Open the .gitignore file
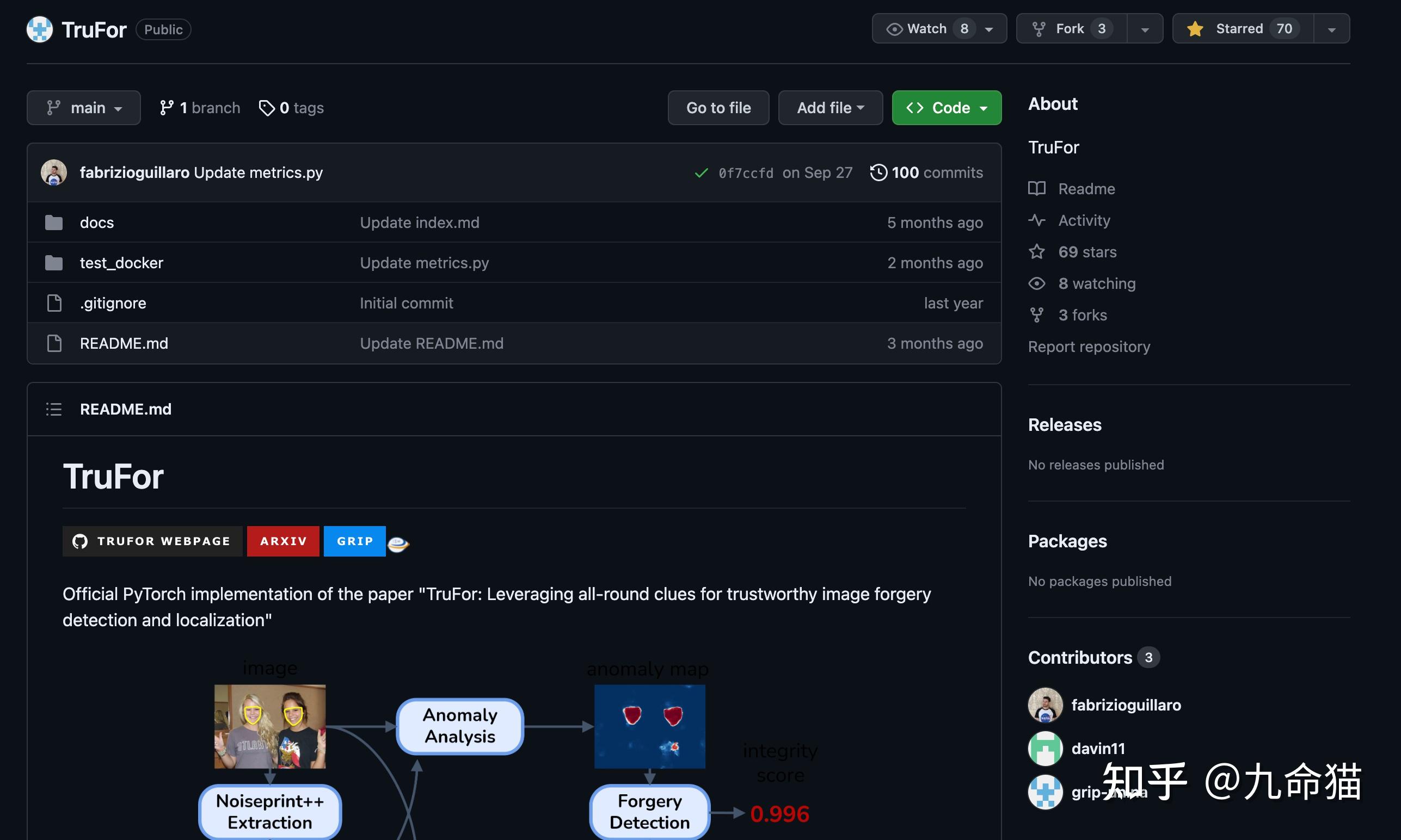This screenshot has width=1401, height=840. point(113,303)
